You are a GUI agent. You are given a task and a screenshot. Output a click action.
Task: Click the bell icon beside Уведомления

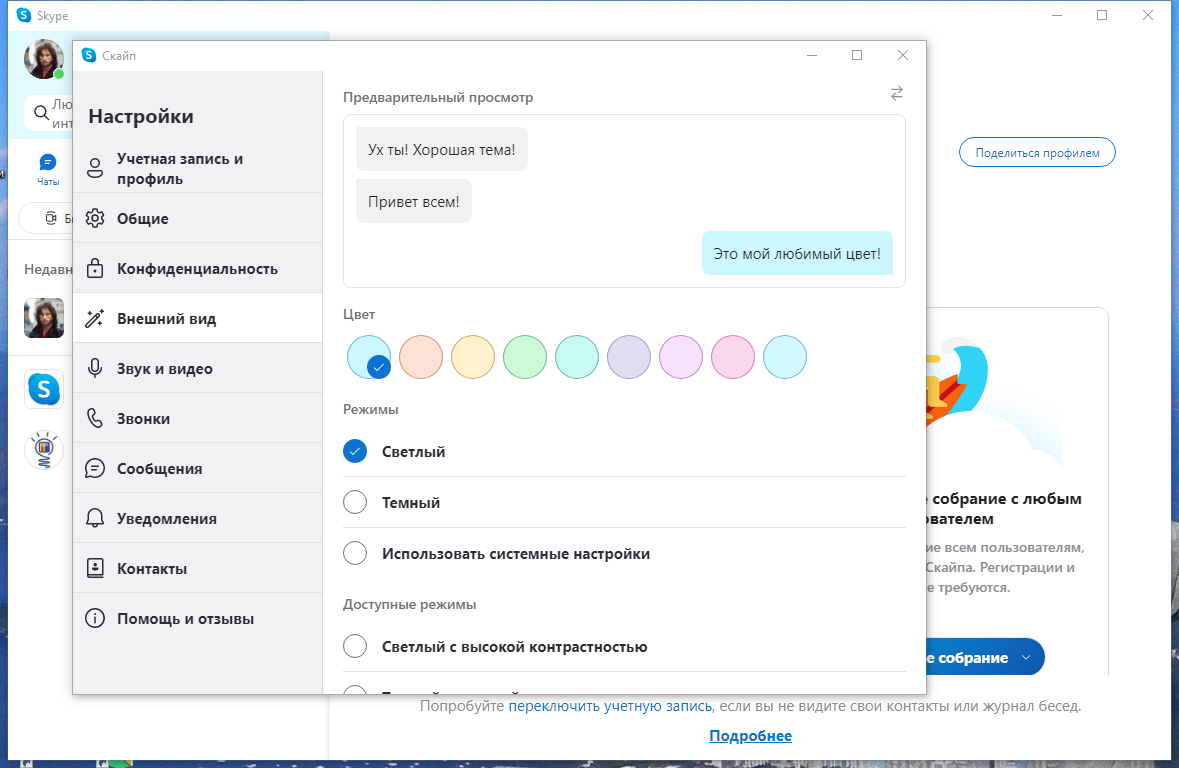(95, 518)
